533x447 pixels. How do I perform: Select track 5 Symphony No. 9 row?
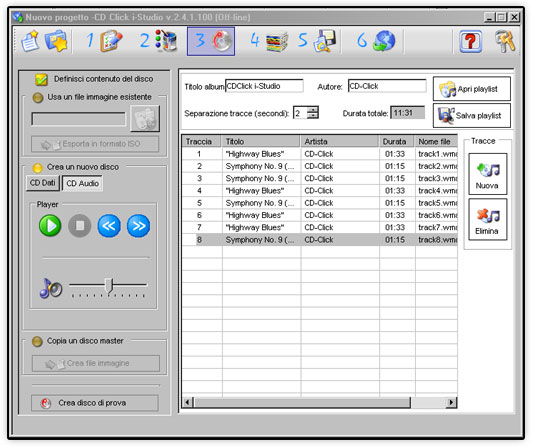coord(320,203)
